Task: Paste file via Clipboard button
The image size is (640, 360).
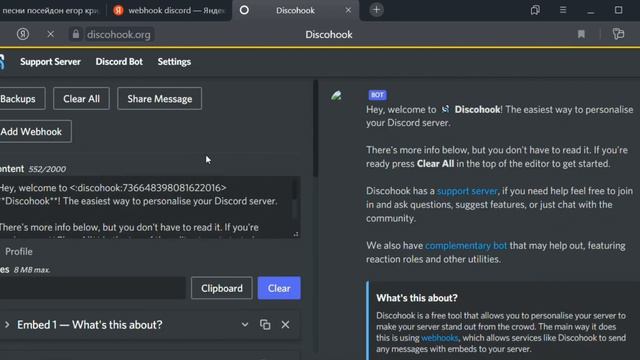Action: (x=222, y=288)
